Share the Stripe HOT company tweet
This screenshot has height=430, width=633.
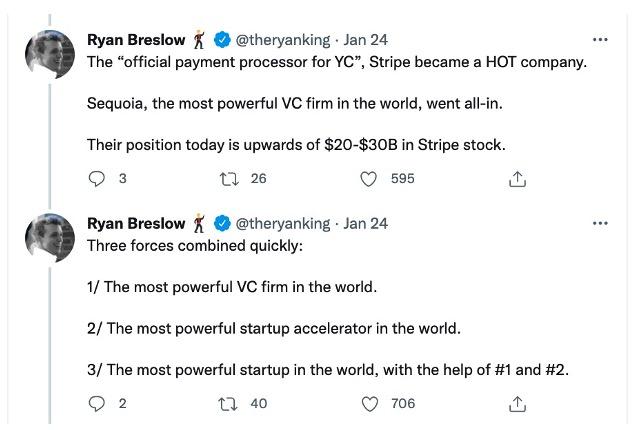(x=517, y=179)
